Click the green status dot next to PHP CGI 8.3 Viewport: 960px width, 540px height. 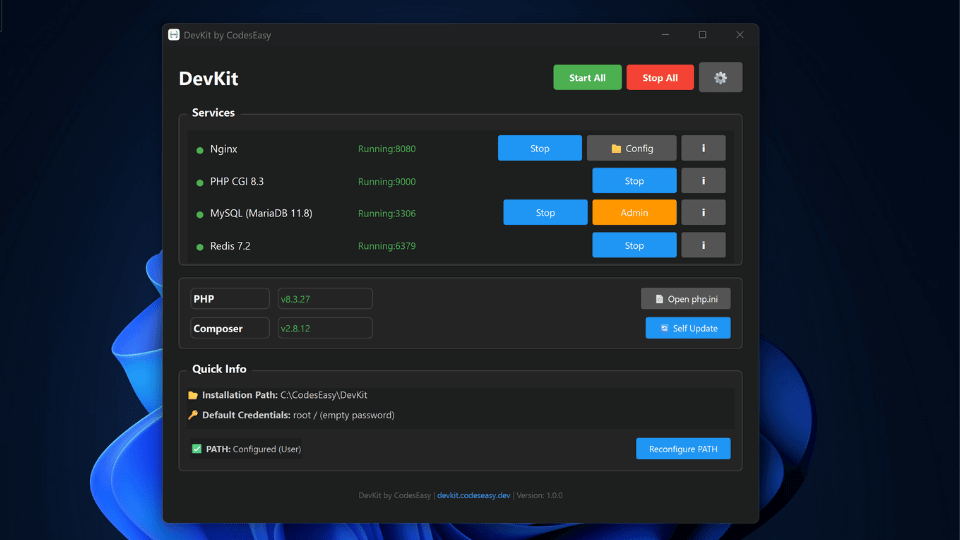click(200, 182)
